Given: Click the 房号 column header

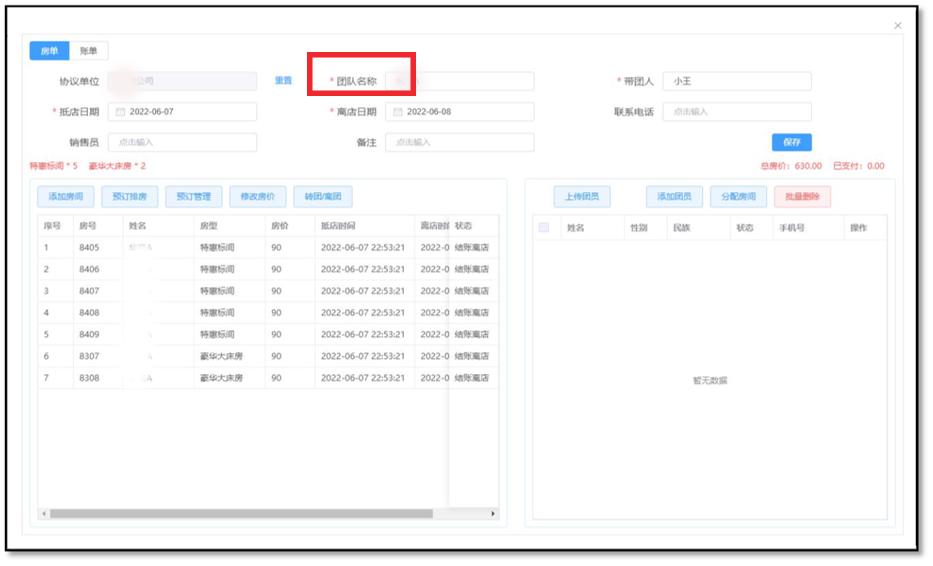Looking at the screenshot, I should click(87, 226).
